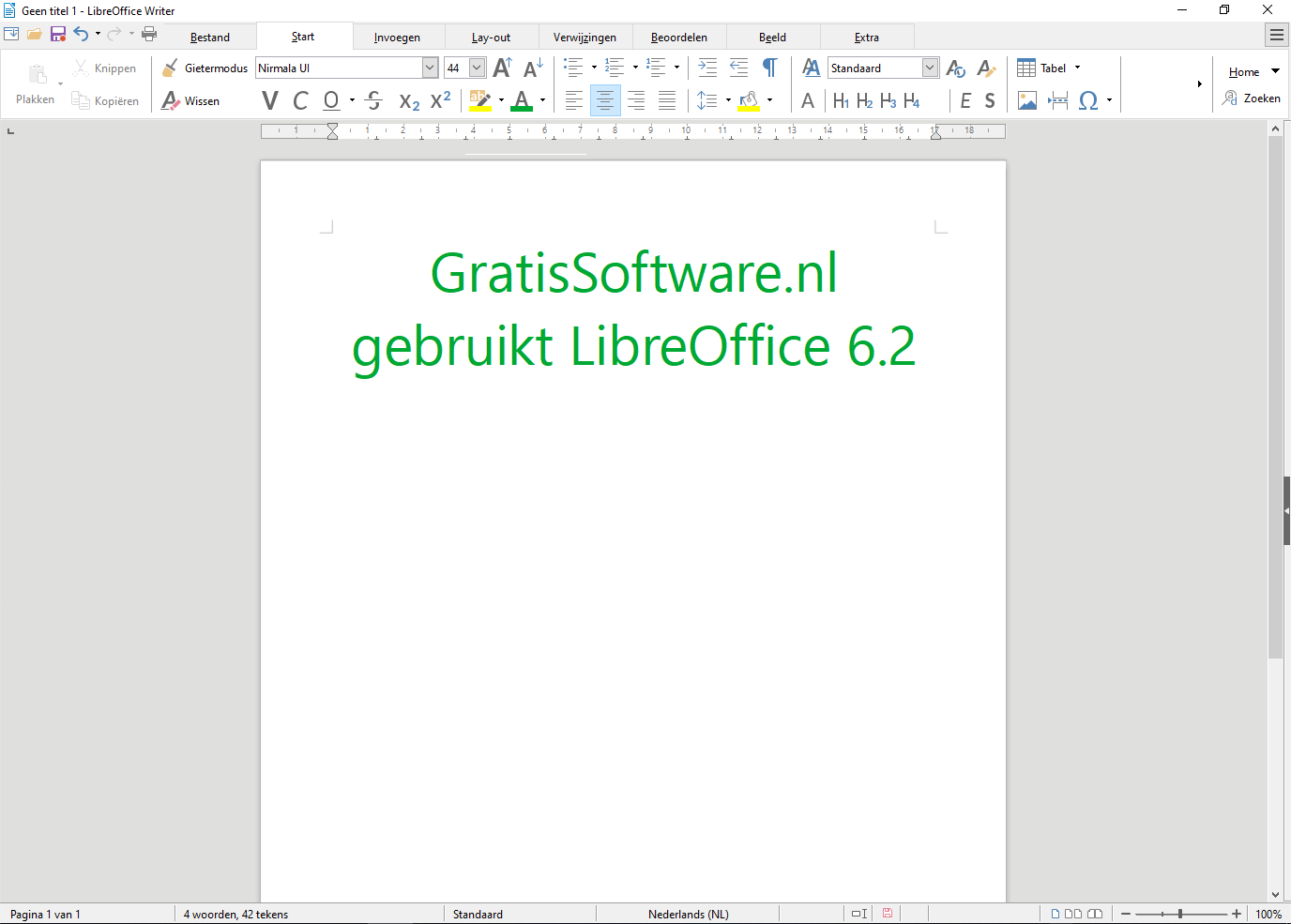
Task: Insert an image using picture icon
Action: (1027, 100)
